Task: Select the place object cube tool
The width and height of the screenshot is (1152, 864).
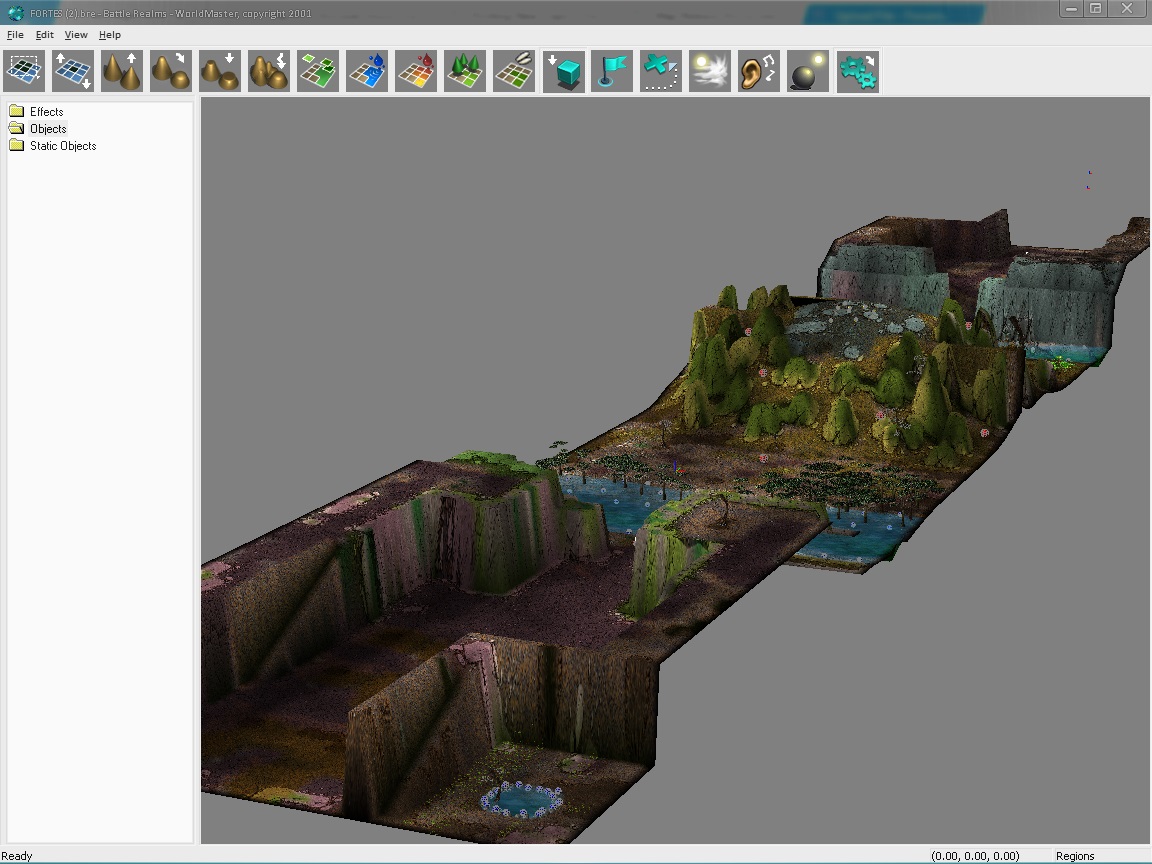Action: (564, 71)
